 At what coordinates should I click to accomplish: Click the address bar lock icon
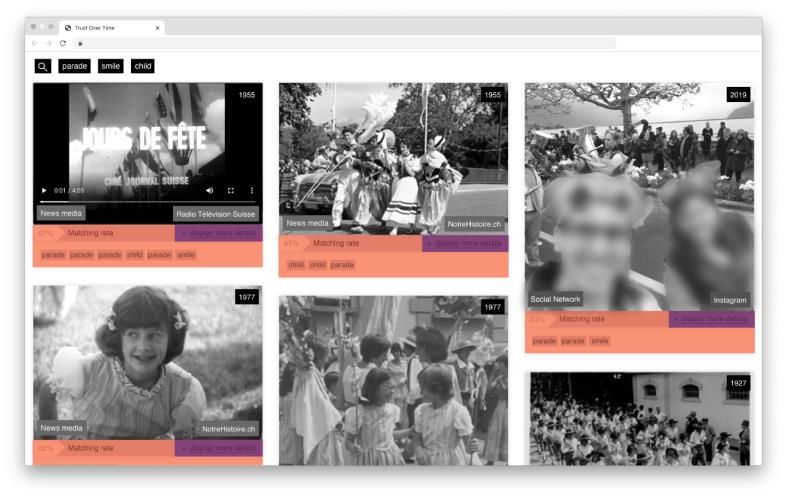[x=80, y=43]
